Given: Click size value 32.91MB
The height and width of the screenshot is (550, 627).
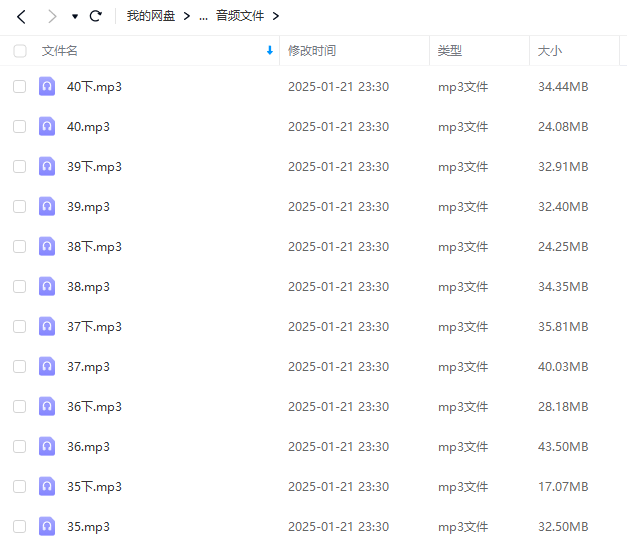Looking at the screenshot, I should 563,166.
